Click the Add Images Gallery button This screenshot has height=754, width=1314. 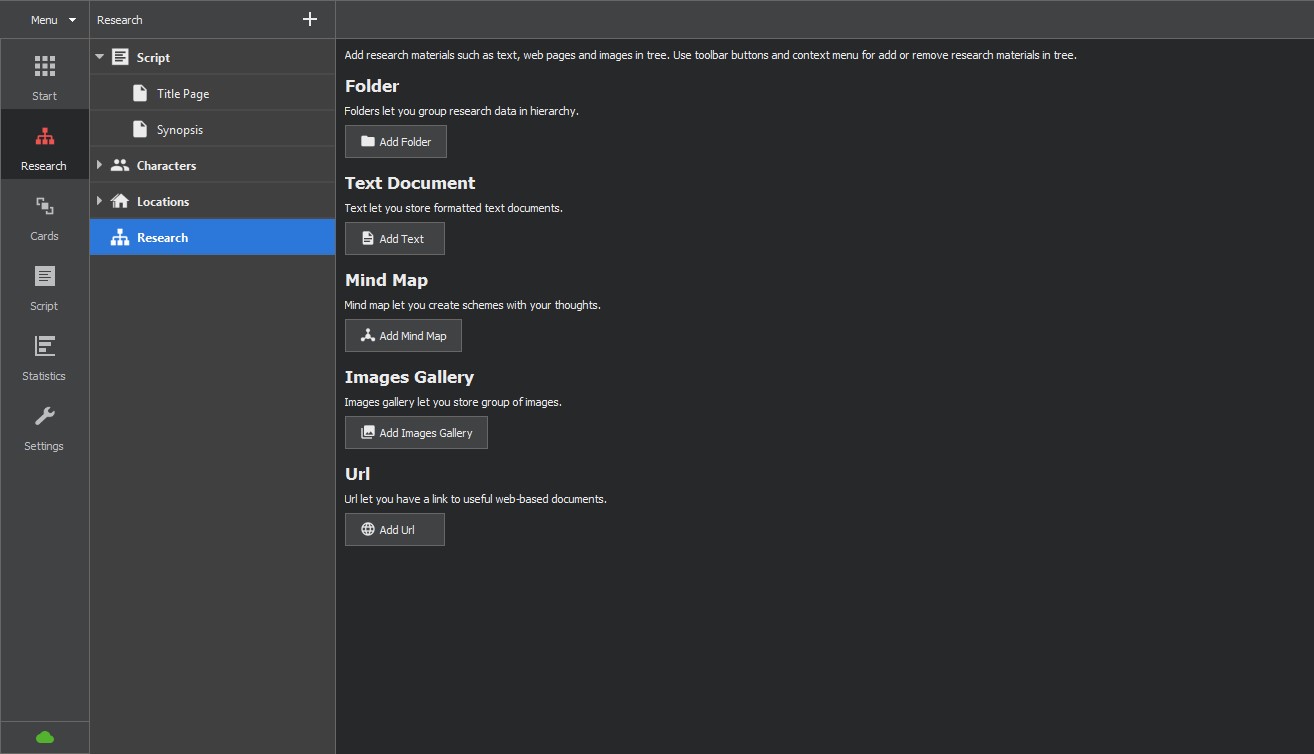416,433
